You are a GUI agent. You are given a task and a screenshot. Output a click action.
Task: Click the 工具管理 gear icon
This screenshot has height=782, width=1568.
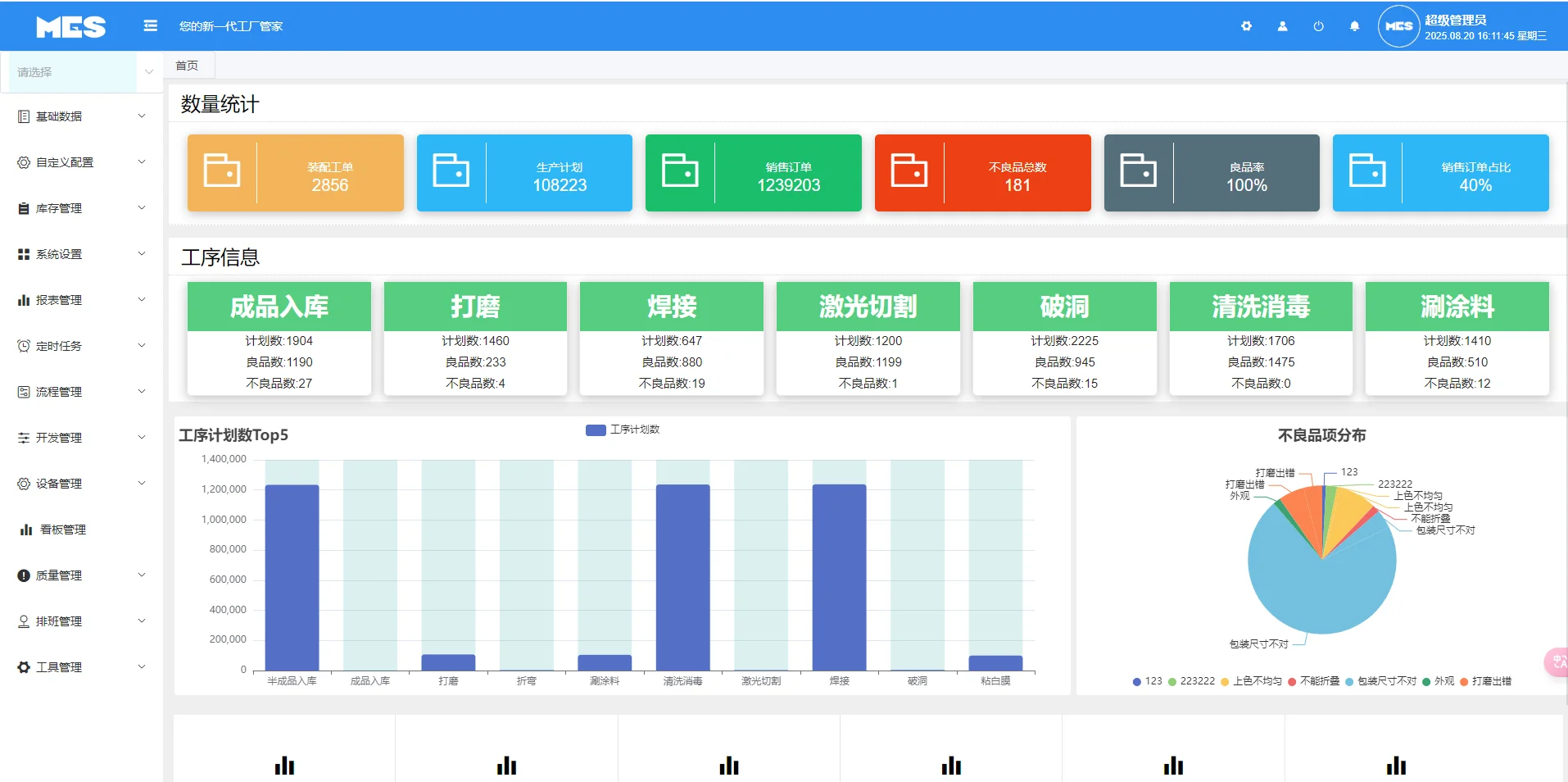(24, 667)
